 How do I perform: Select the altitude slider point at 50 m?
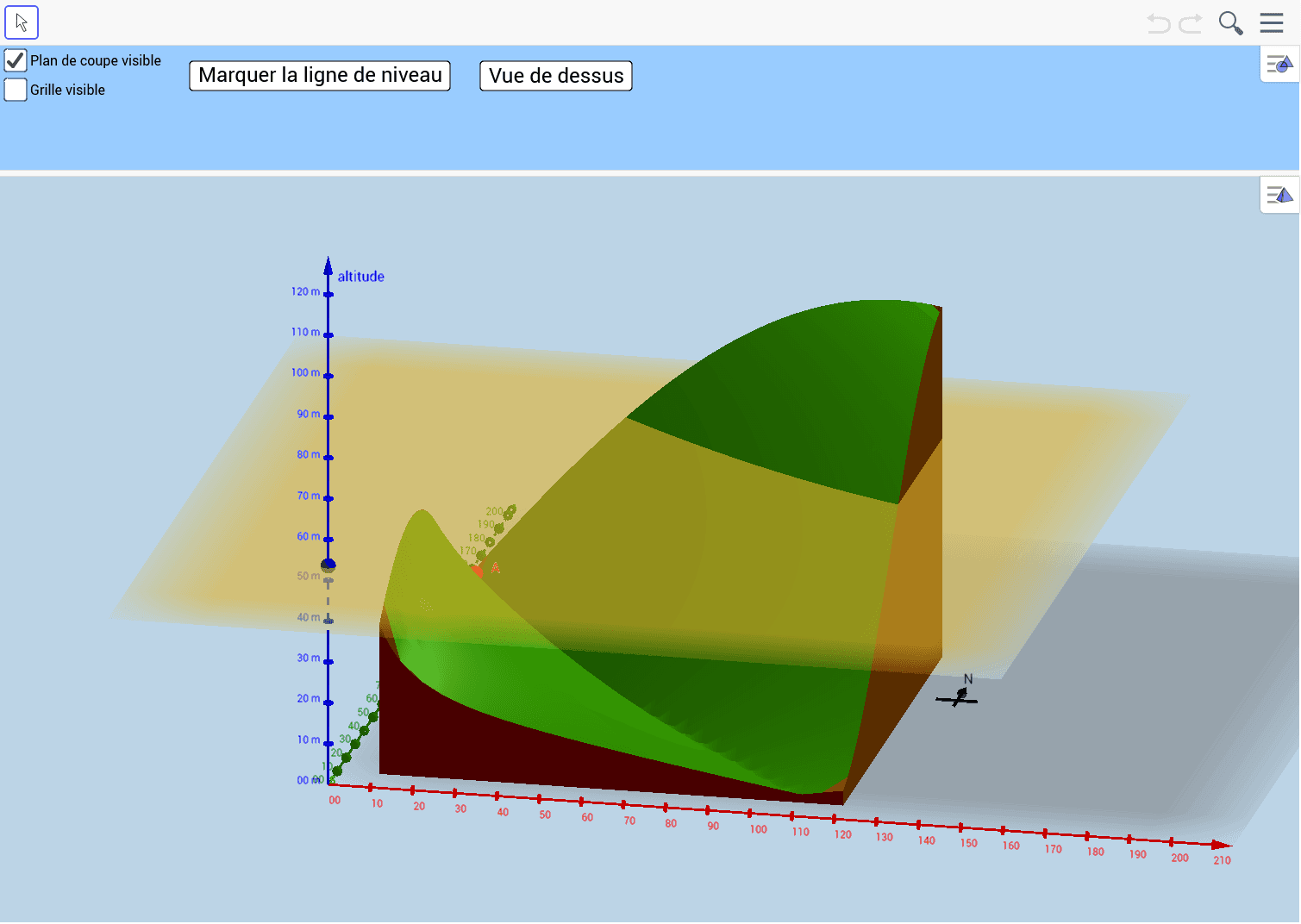pyautogui.click(x=328, y=565)
